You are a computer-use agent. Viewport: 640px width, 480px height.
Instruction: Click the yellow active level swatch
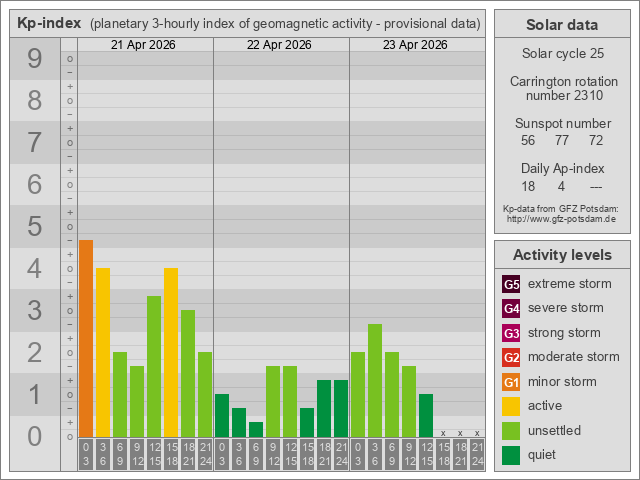point(511,406)
